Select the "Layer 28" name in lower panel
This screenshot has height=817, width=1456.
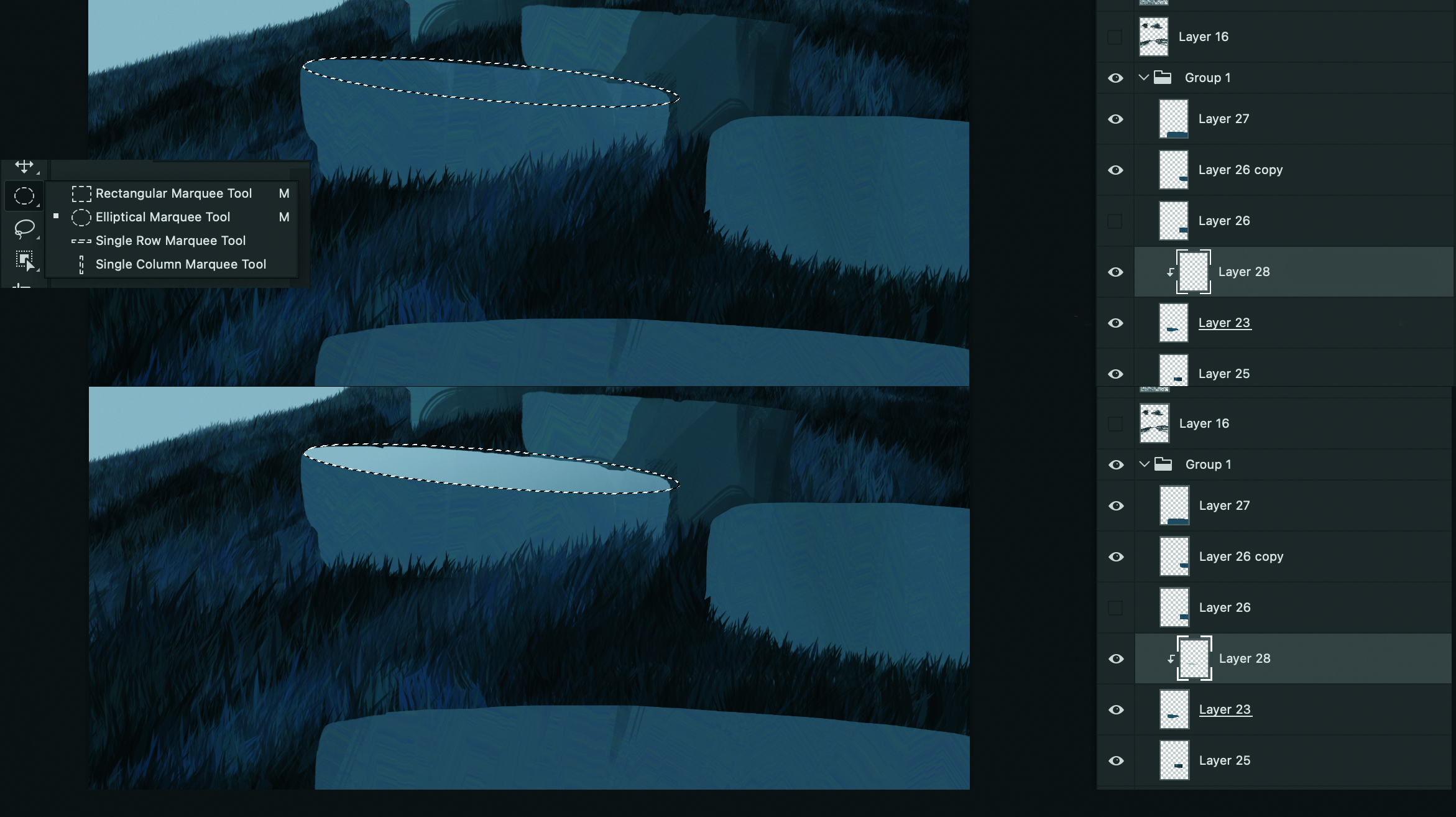tap(1245, 658)
